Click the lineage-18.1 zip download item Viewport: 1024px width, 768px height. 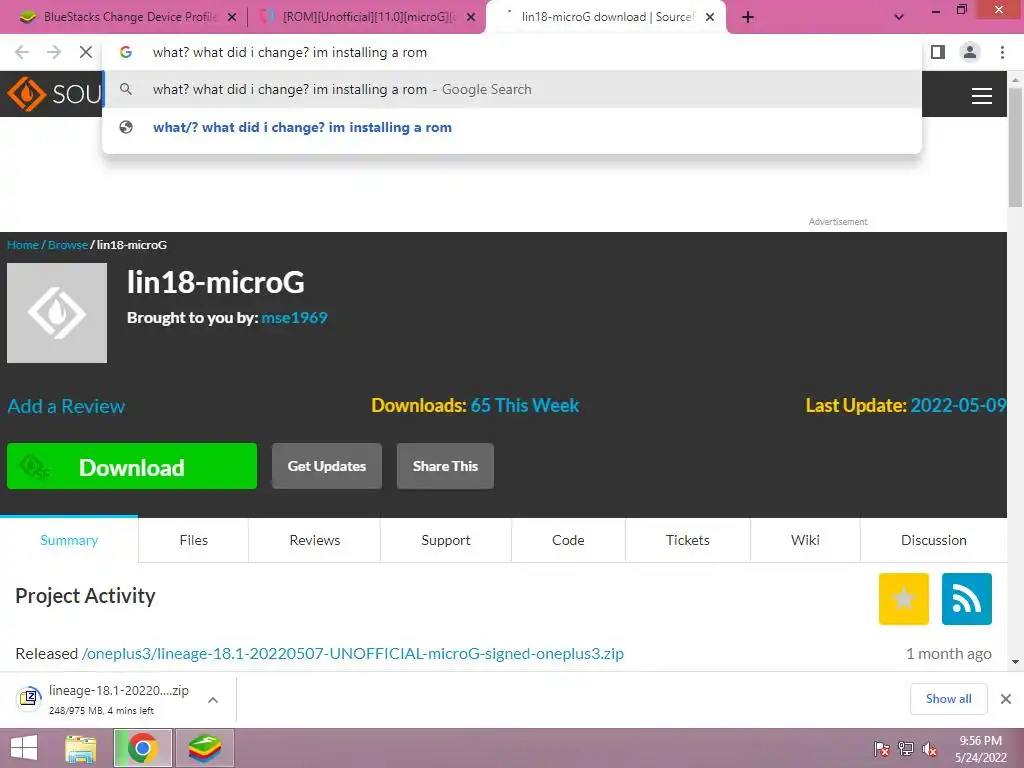(x=104, y=699)
